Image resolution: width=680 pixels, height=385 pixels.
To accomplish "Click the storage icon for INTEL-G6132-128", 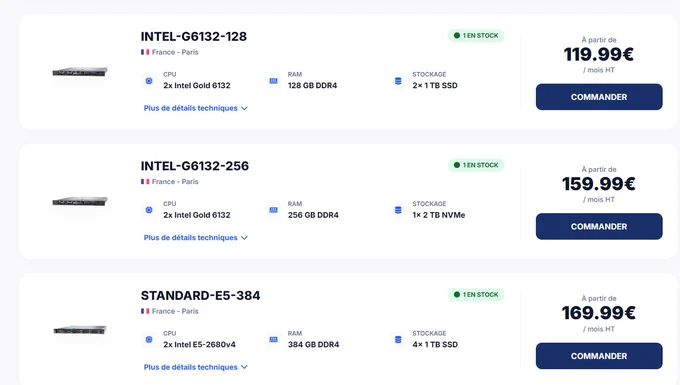I will tap(398, 81).
